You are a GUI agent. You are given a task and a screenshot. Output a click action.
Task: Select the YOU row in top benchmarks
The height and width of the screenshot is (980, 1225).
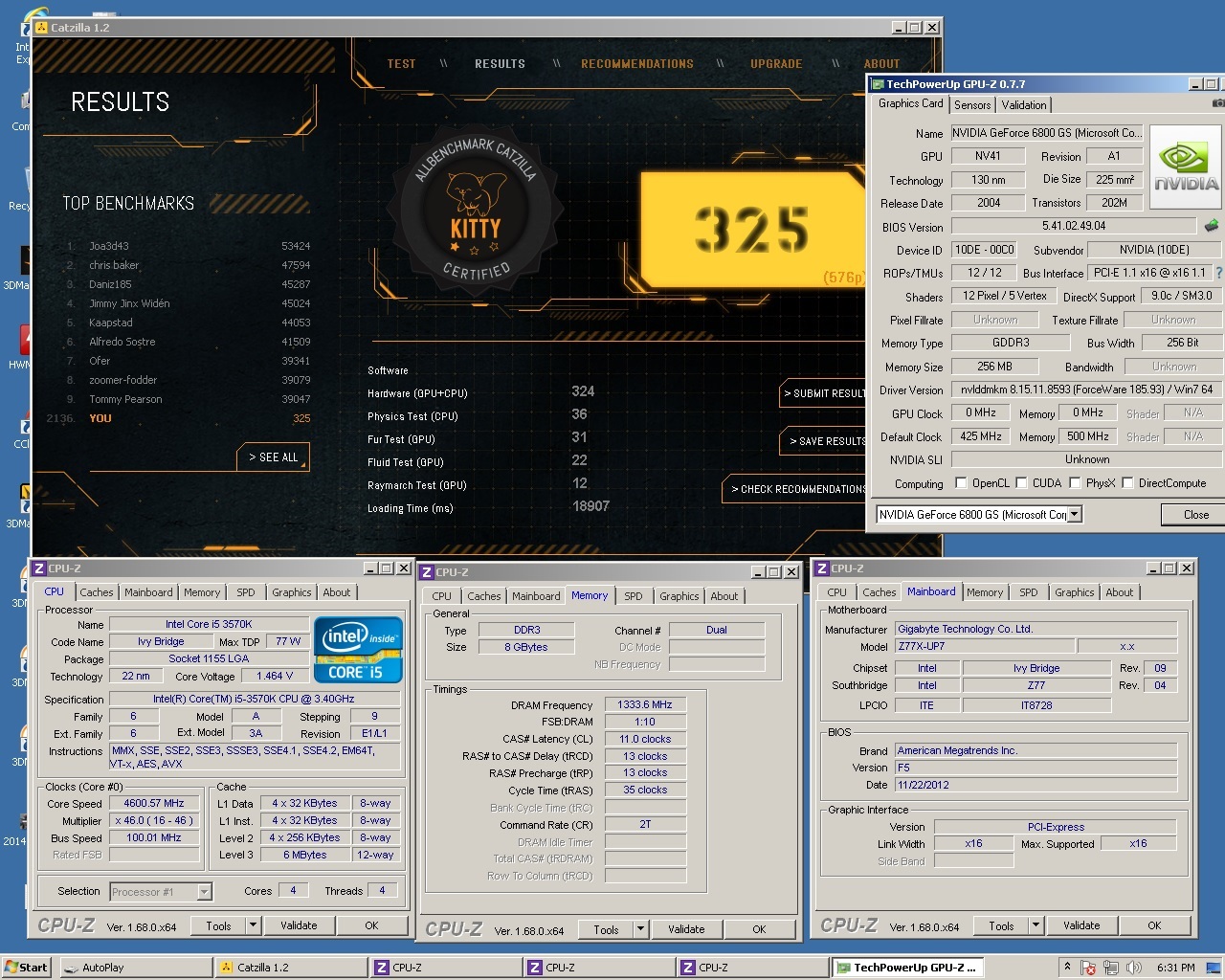click(181, 418)
